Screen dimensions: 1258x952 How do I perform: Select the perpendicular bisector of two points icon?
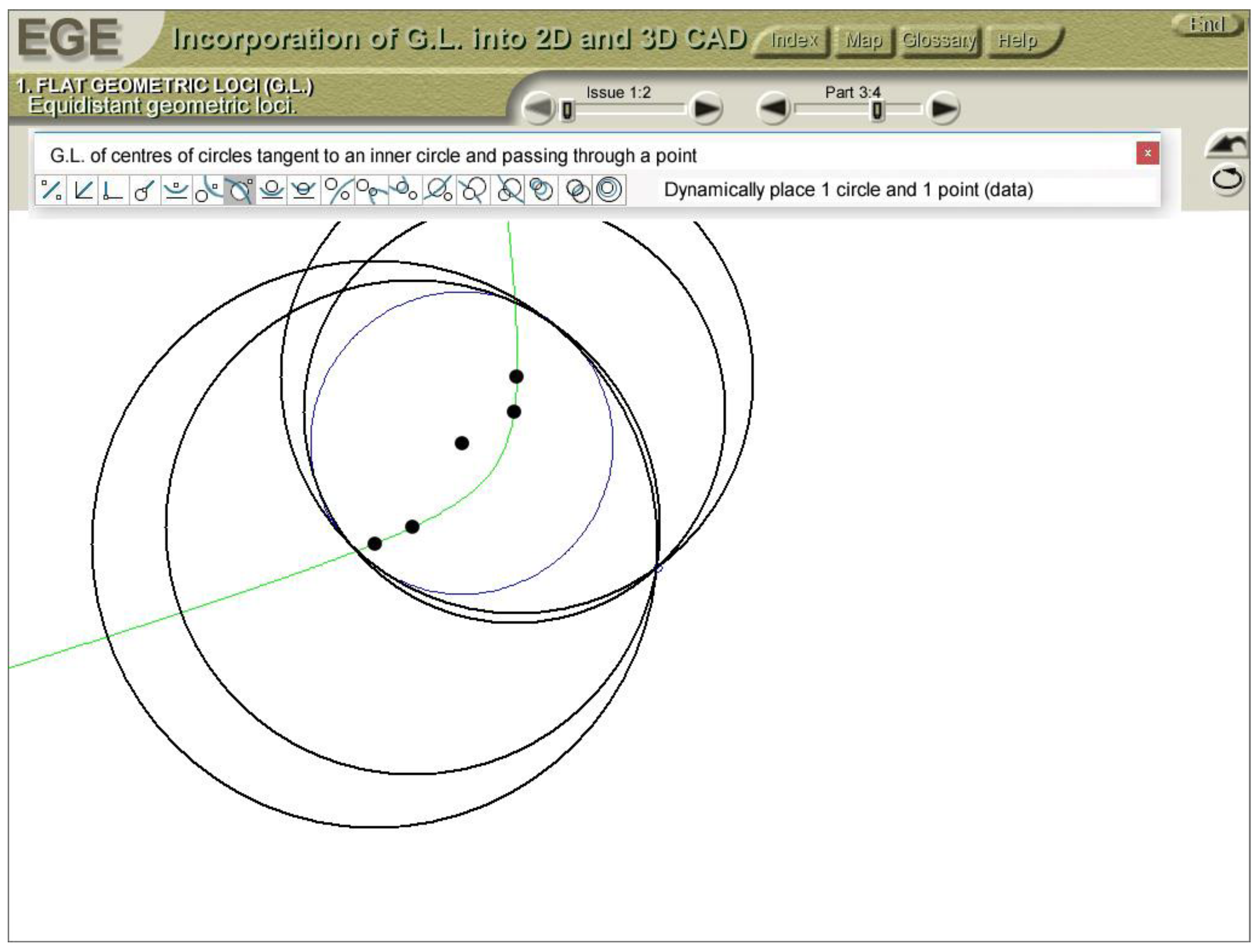coord(51,190)
